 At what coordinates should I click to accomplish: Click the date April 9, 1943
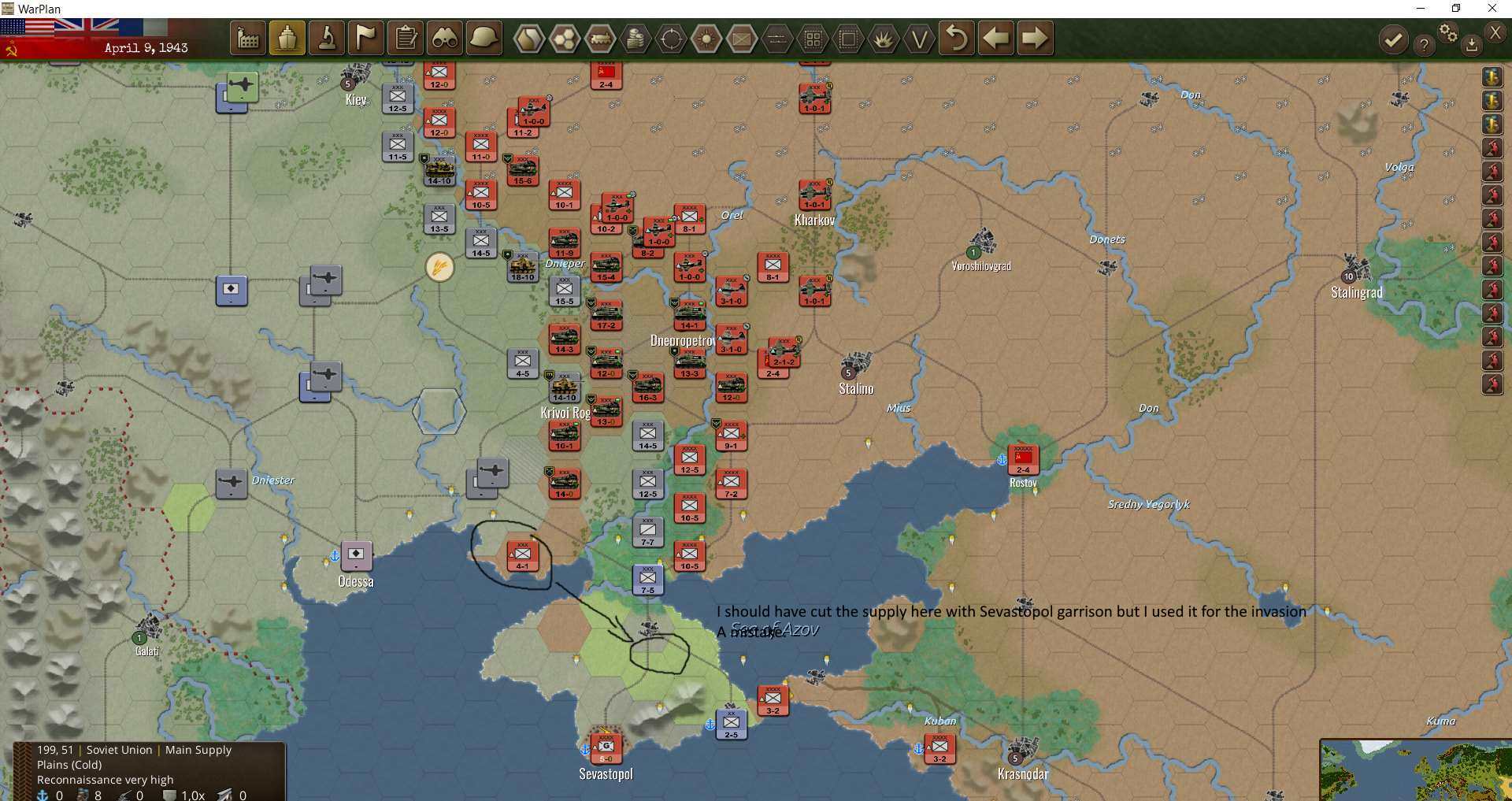click(146, 48)
